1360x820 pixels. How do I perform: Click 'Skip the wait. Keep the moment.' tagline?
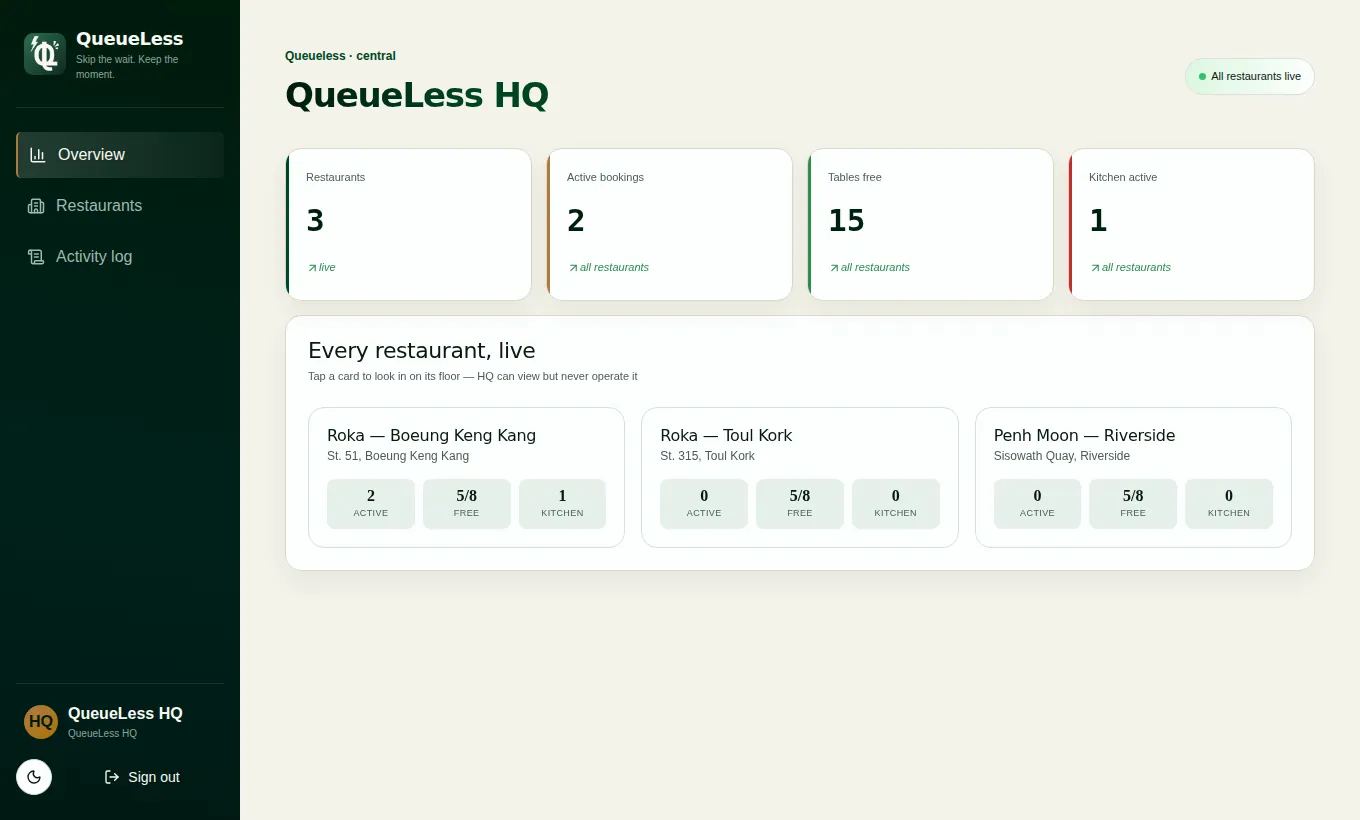click(x=127, y=67)
